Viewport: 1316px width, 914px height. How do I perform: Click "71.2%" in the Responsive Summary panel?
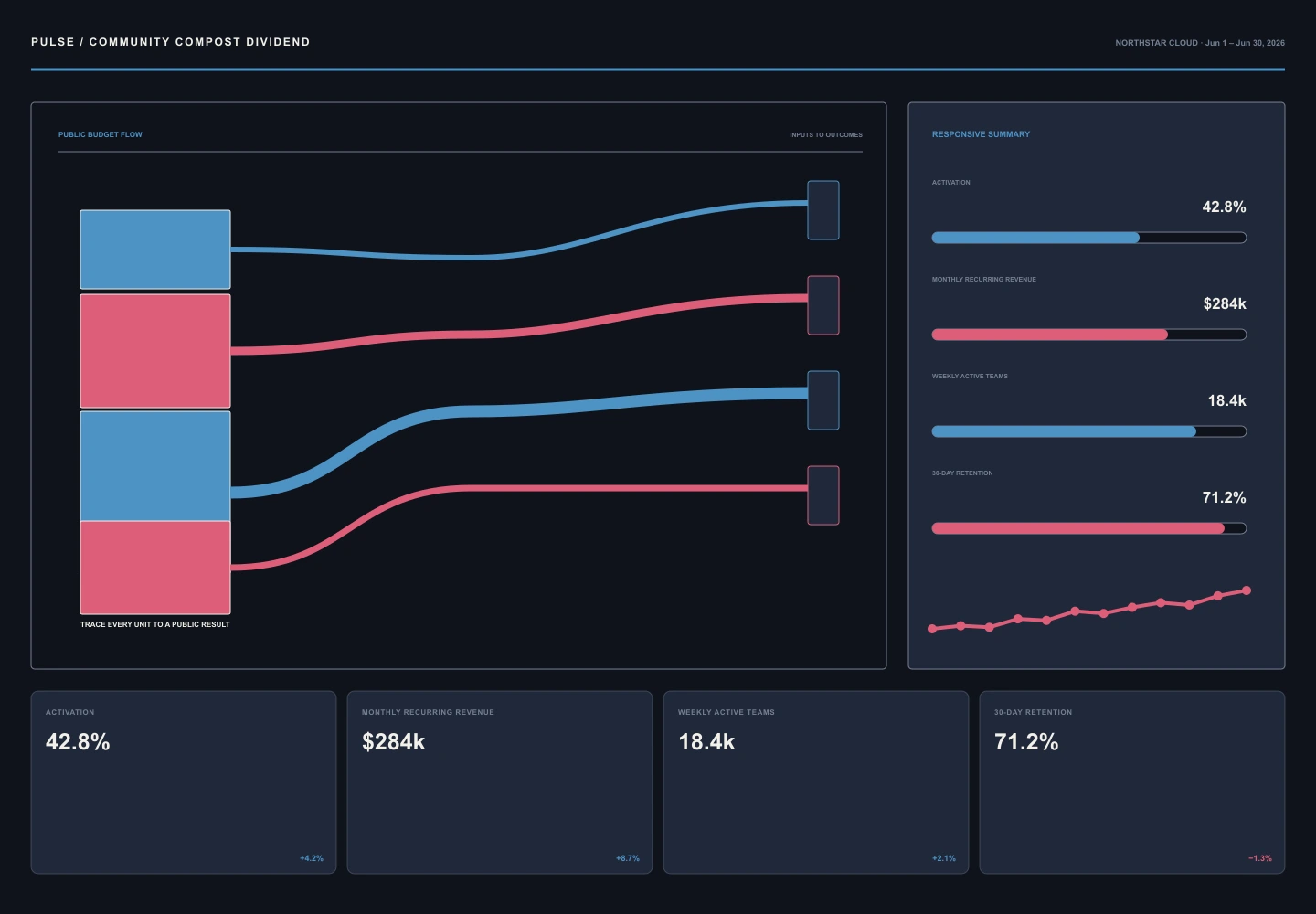pyautogui.click(x=1224, y=498)
